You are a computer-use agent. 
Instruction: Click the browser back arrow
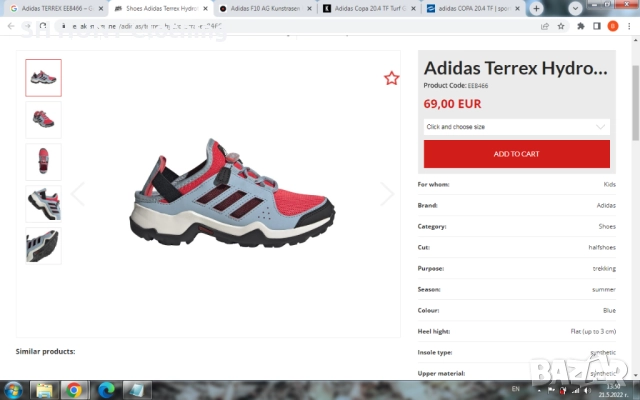11,26
